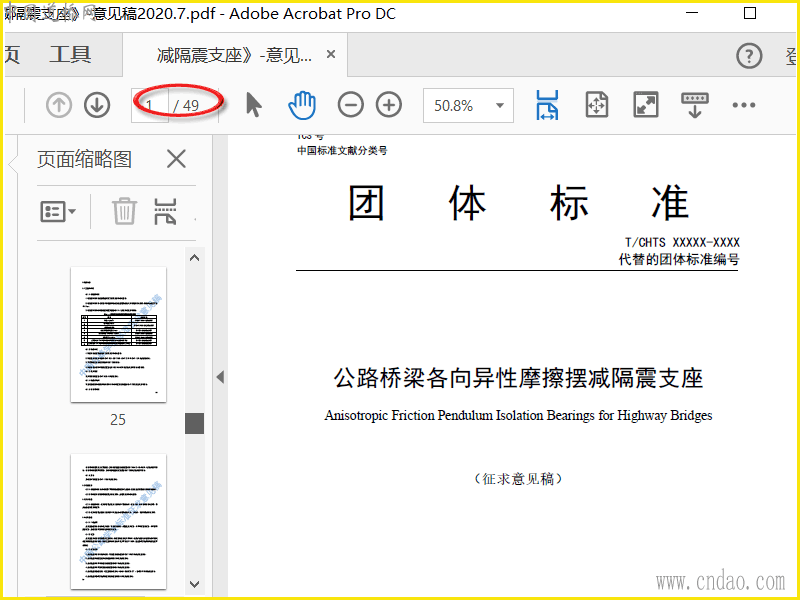Viewport: 800px width, 600px height.
Task: Minimize the Acrobat window
Action: coord(691,13)
